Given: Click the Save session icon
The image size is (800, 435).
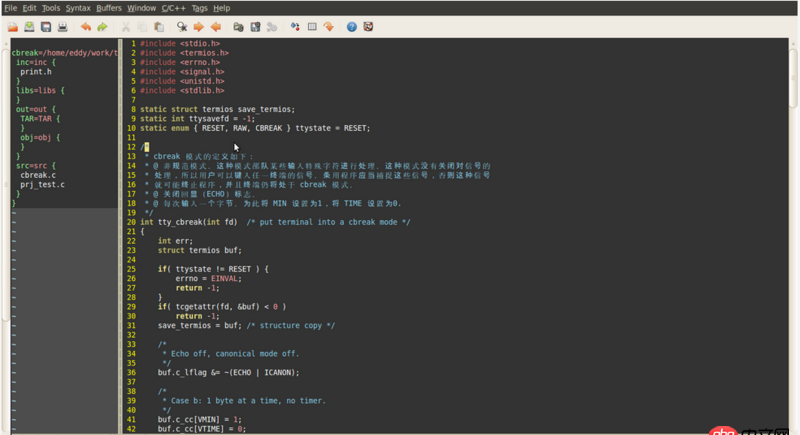Looking at the screenshot, I should click(x=255, y=27).
